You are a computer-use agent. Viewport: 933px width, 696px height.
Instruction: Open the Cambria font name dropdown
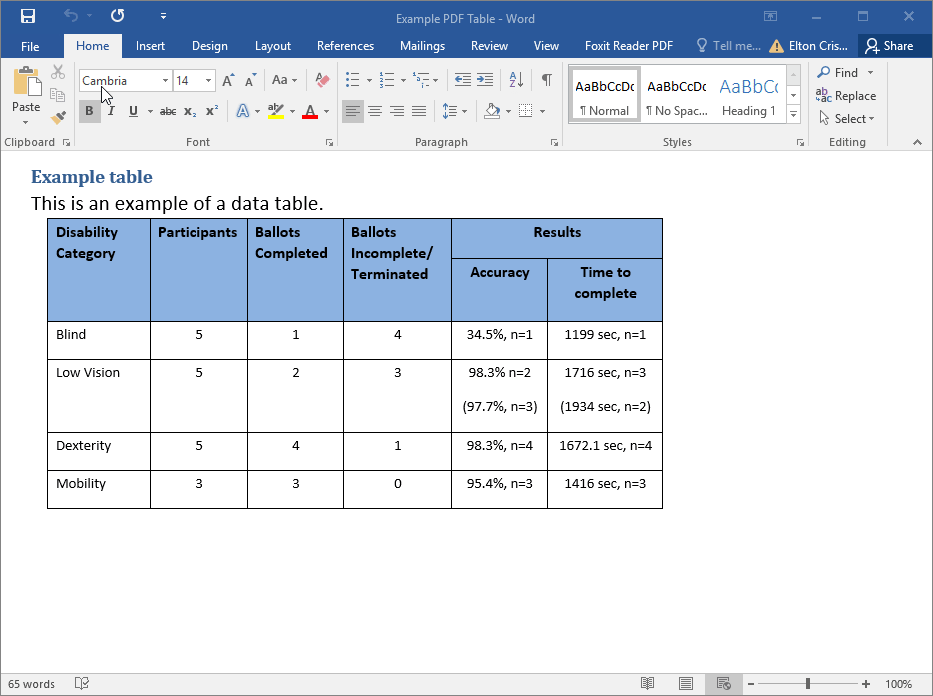[165, 80]
